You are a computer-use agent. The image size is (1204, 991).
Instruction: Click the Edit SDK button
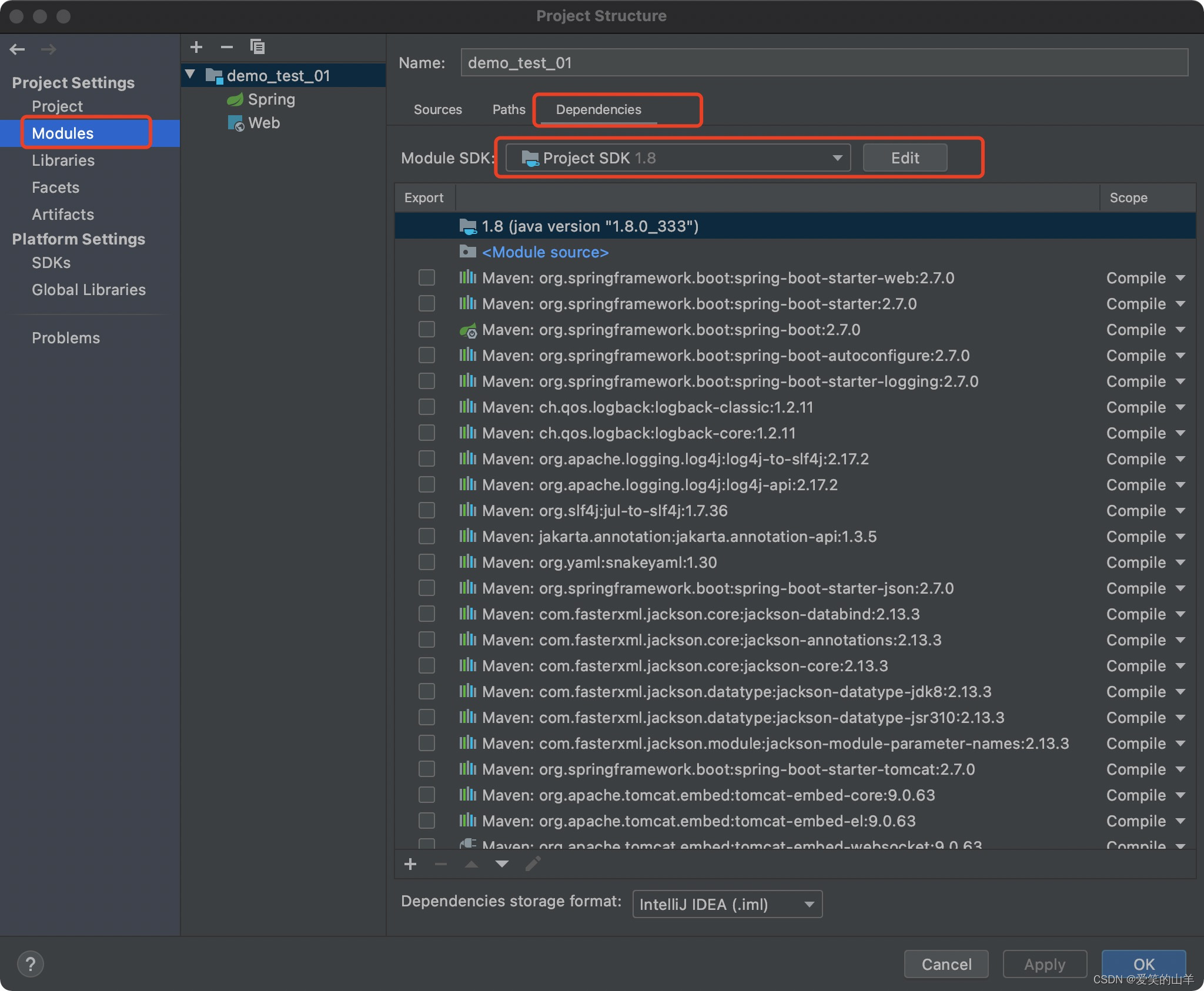[904, 158]
